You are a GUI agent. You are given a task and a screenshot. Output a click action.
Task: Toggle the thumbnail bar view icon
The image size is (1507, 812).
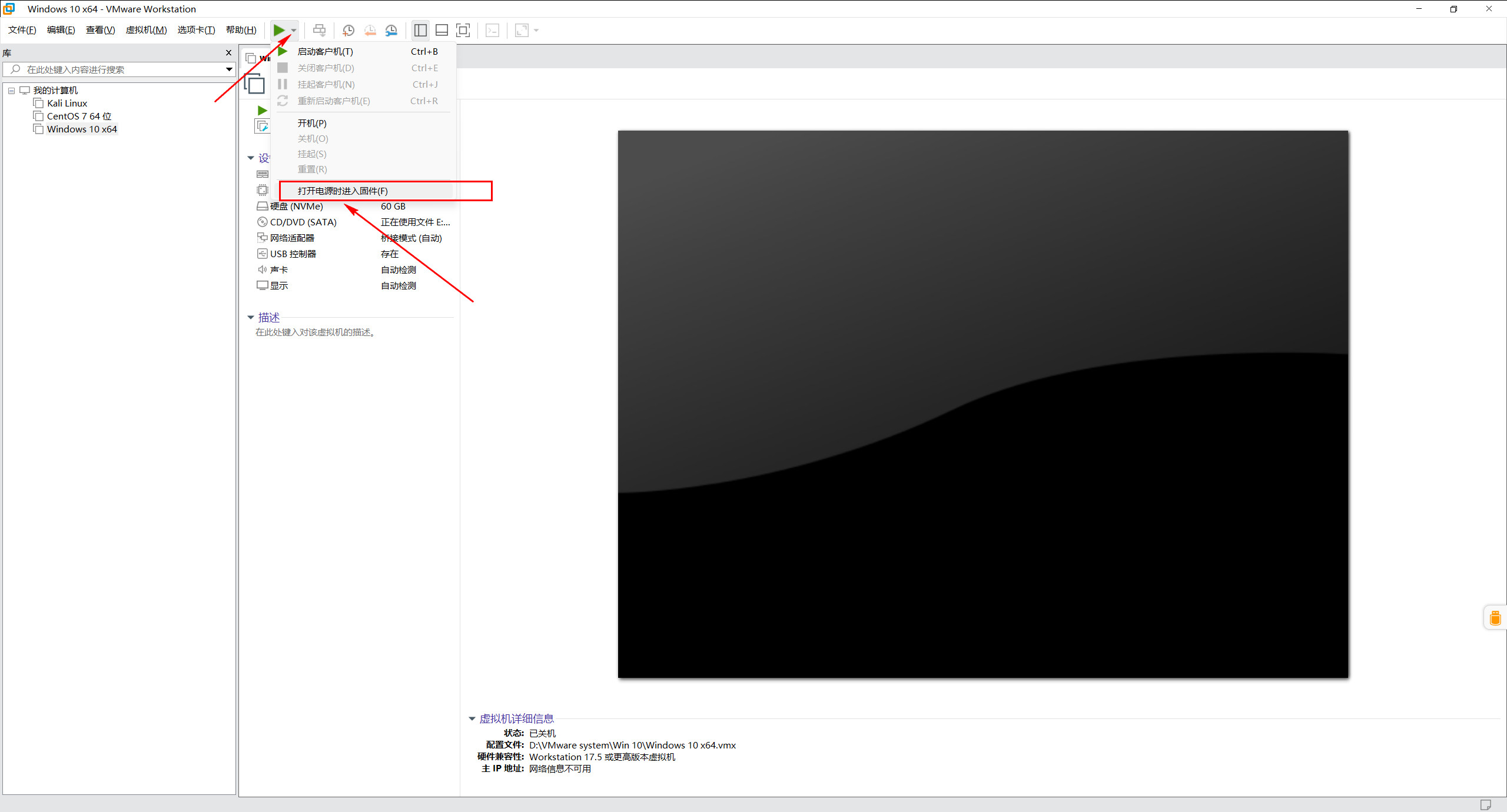coord(442,30)
